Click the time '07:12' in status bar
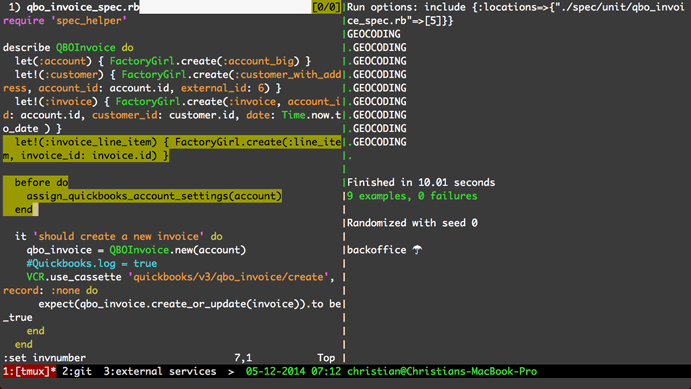 [326, 371]
